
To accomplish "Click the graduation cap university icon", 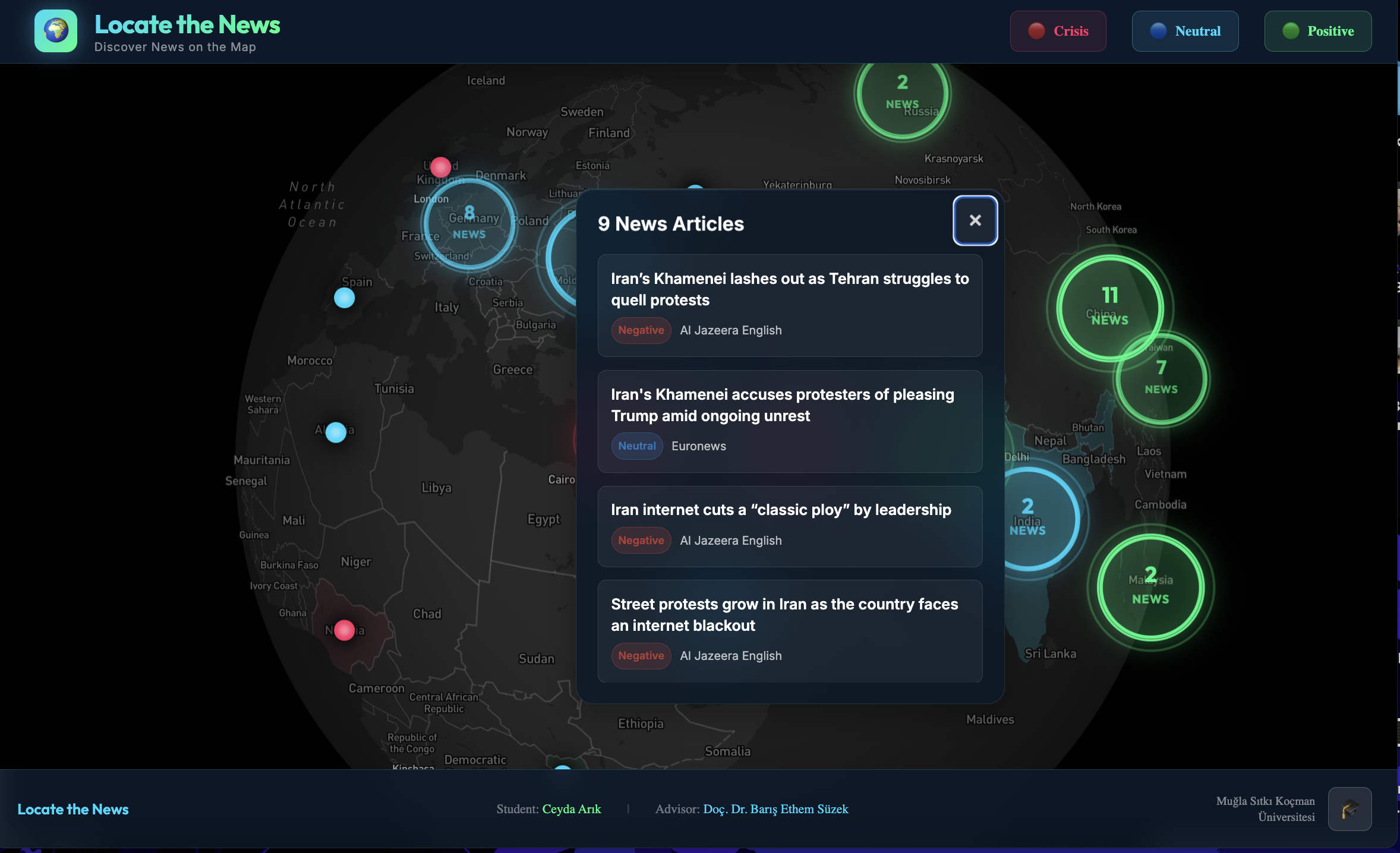I will point(1349,808).
